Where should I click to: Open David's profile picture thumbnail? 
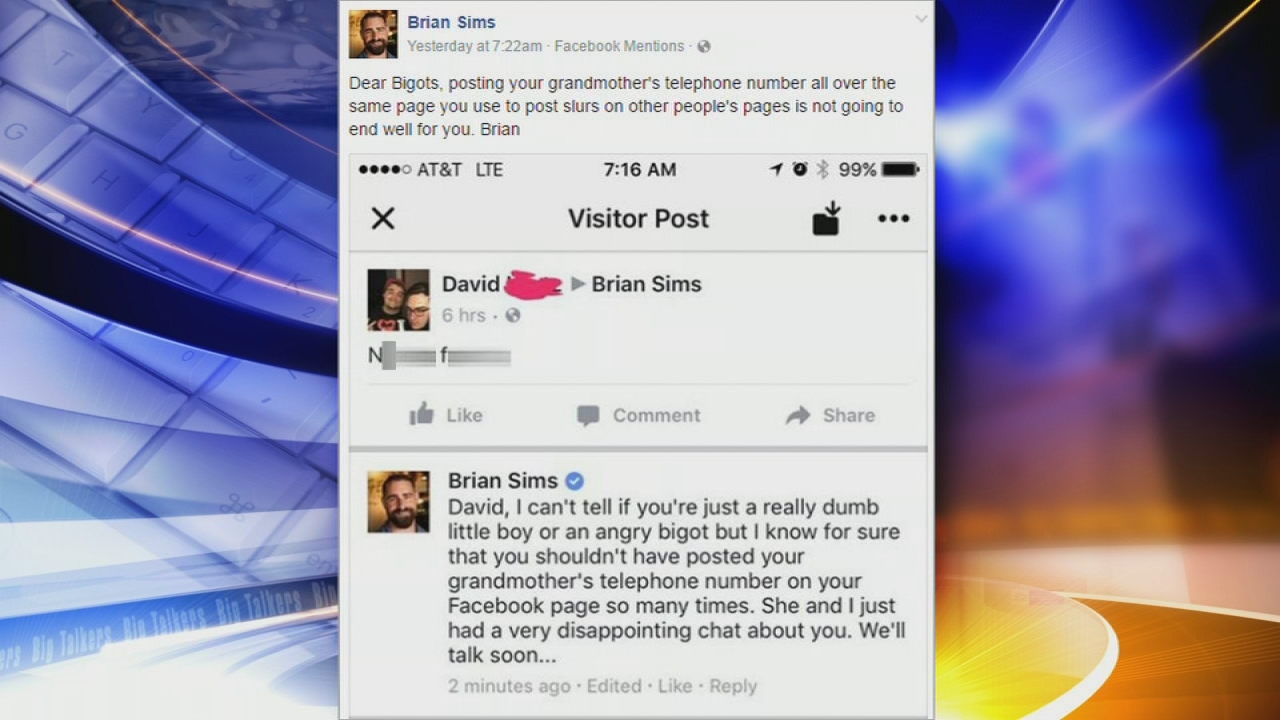(x=398, y=299)
